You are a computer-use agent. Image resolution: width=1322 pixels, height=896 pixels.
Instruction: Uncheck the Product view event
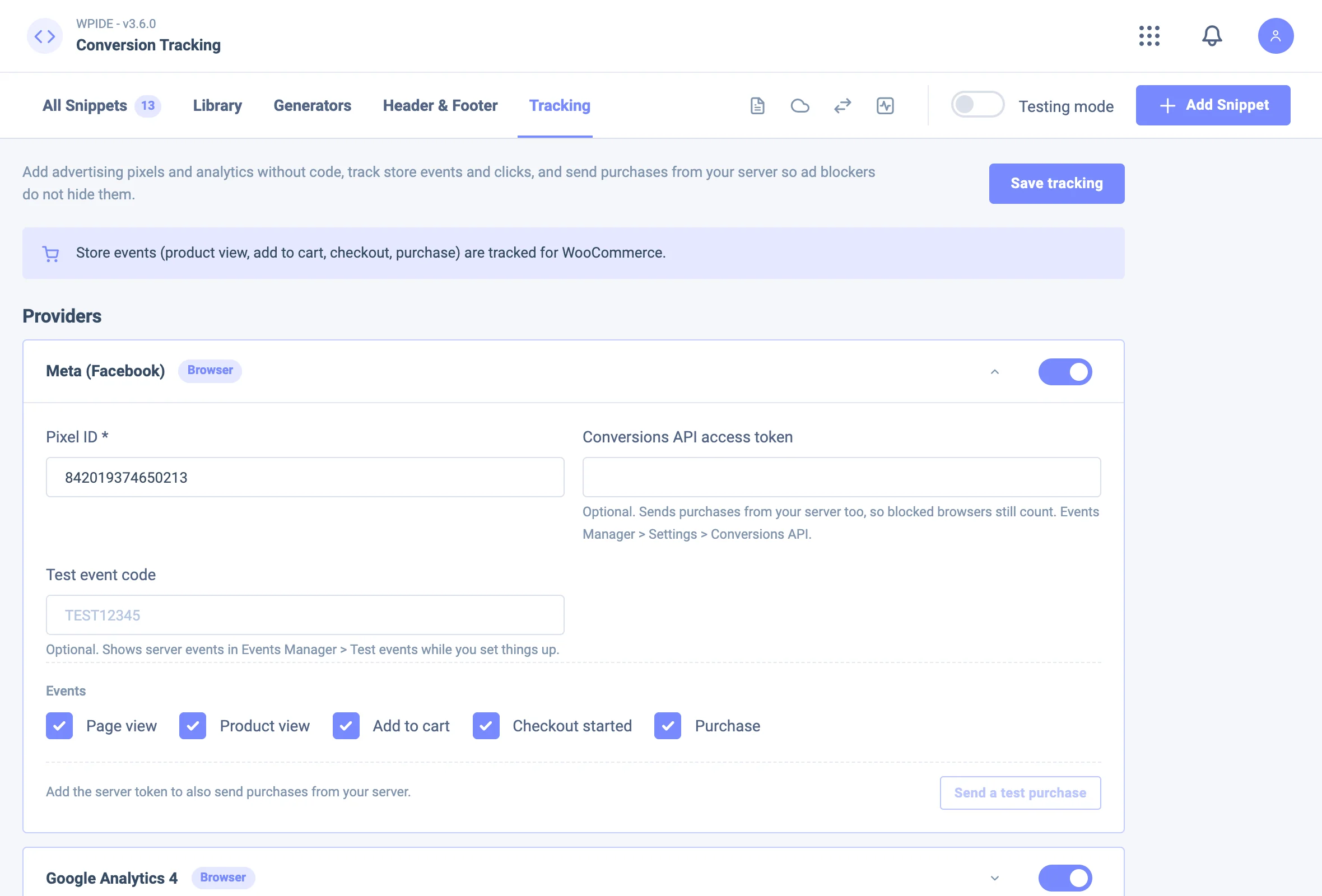pos(192,726)
